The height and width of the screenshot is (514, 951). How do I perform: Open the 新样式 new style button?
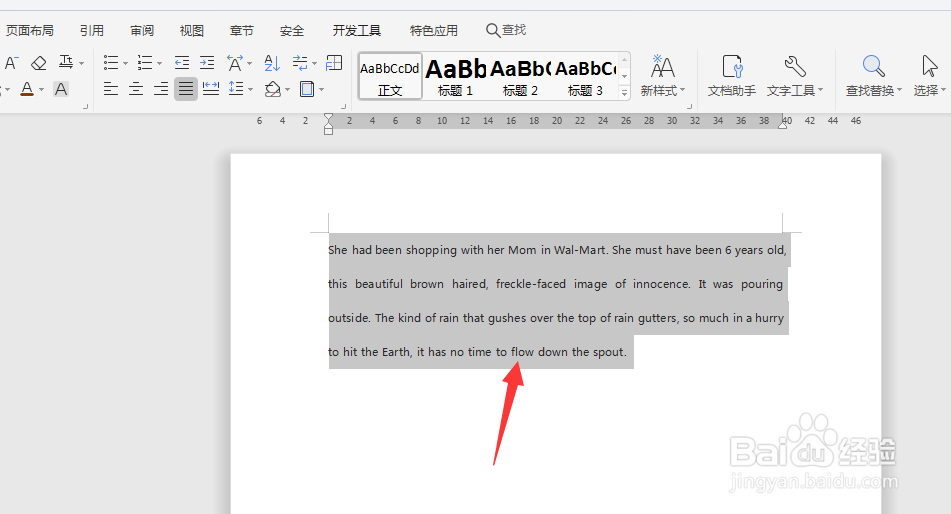click(x=662, y=76)
